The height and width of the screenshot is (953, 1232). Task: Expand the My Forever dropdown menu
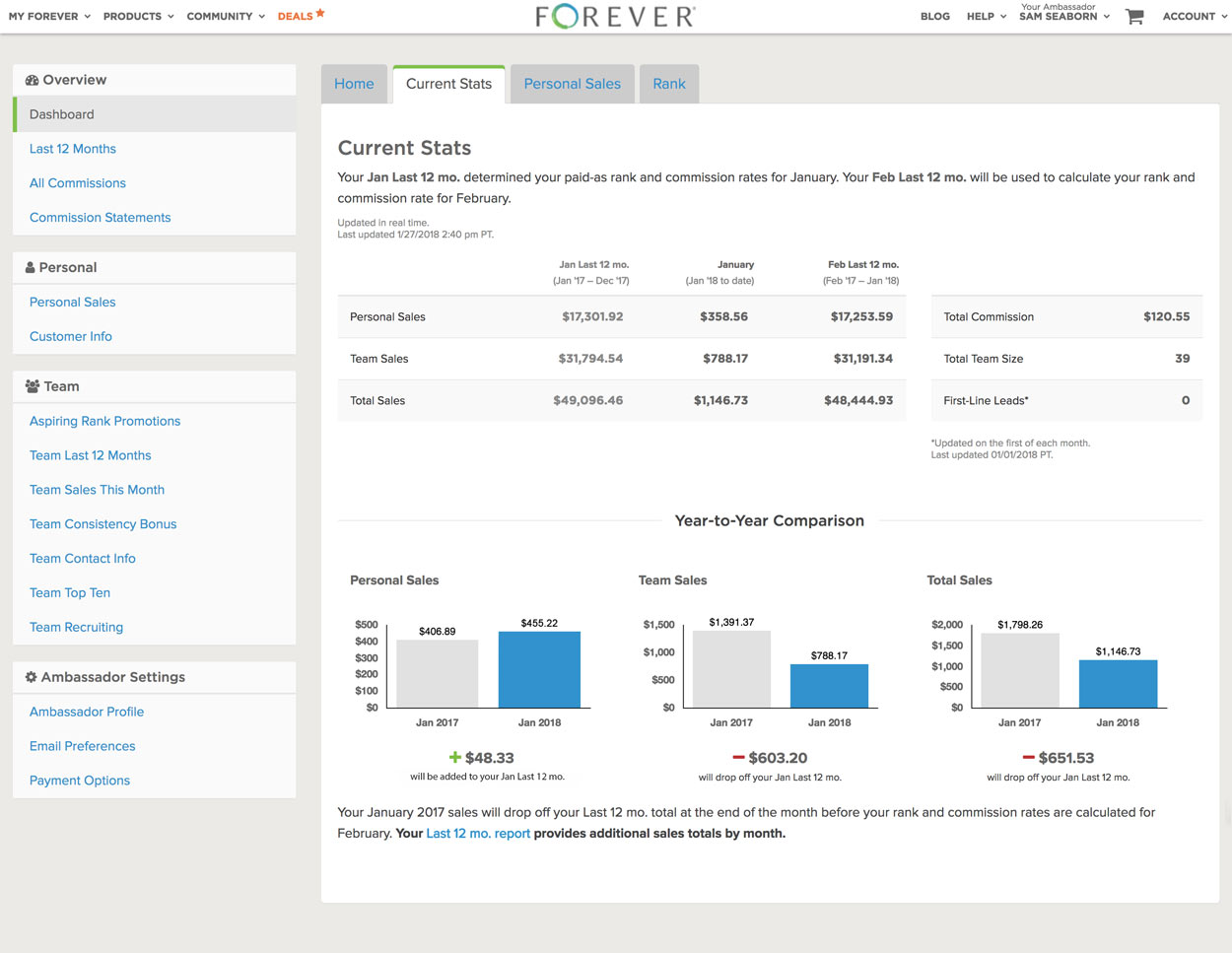coord(49,17)
